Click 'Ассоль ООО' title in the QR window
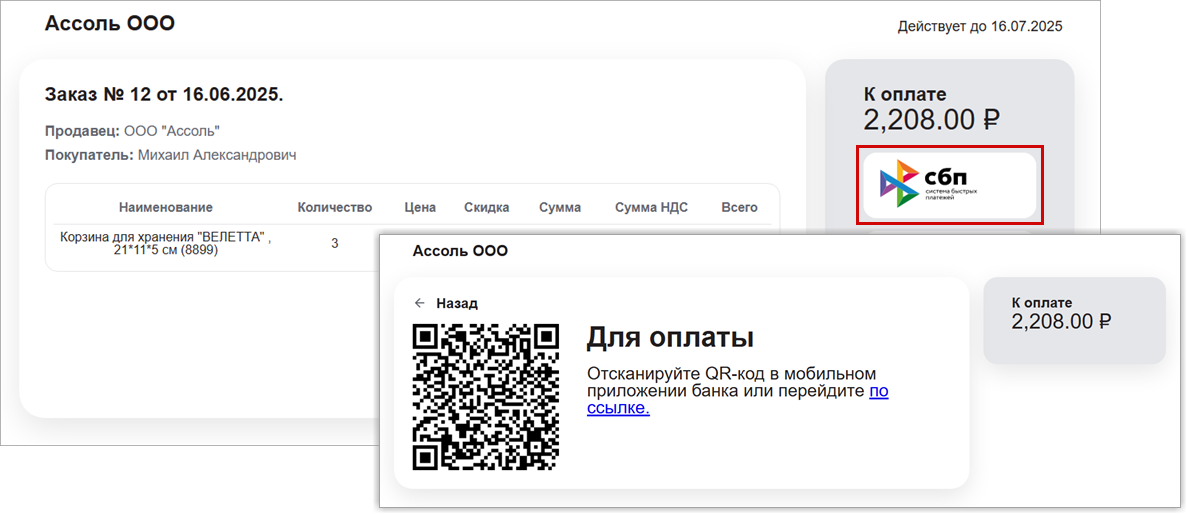This screenshot has width=1187, height=514. pyautogui.click(x=460, y=251)
